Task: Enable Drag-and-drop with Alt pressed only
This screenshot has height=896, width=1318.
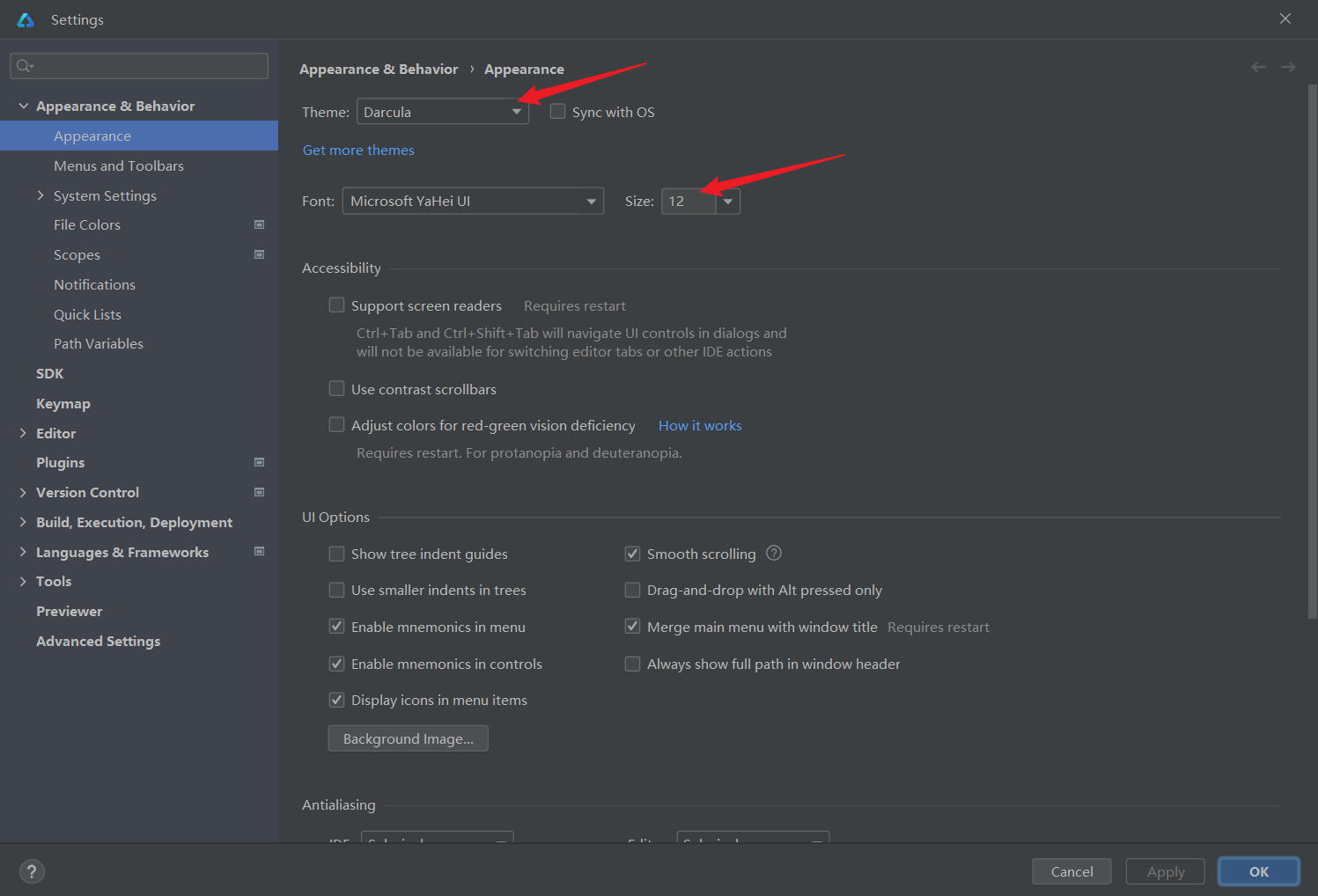Action: coord(632,590)
